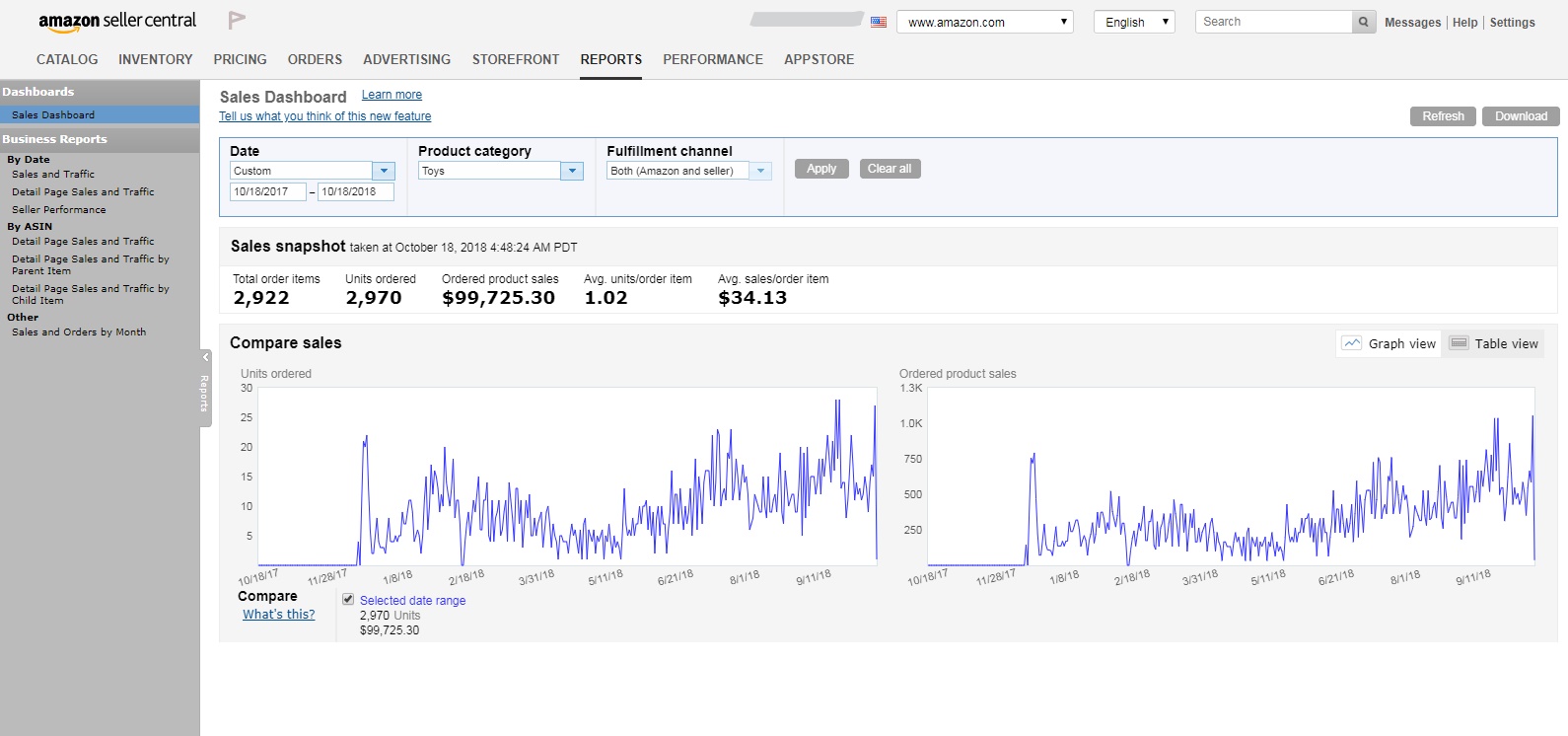Click the Units ordered value 2,970

[374, 298]
